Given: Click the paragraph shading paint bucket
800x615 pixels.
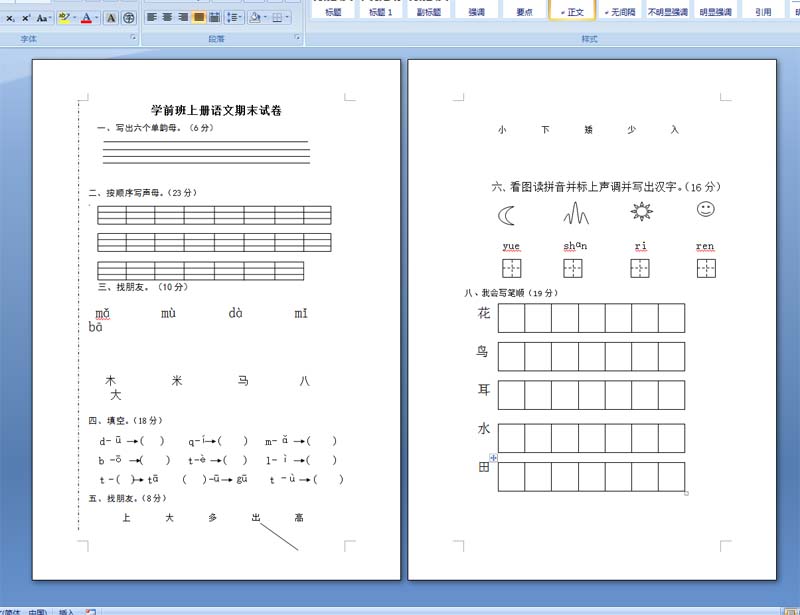Looking at the screenshot, I should coord(255,18).
